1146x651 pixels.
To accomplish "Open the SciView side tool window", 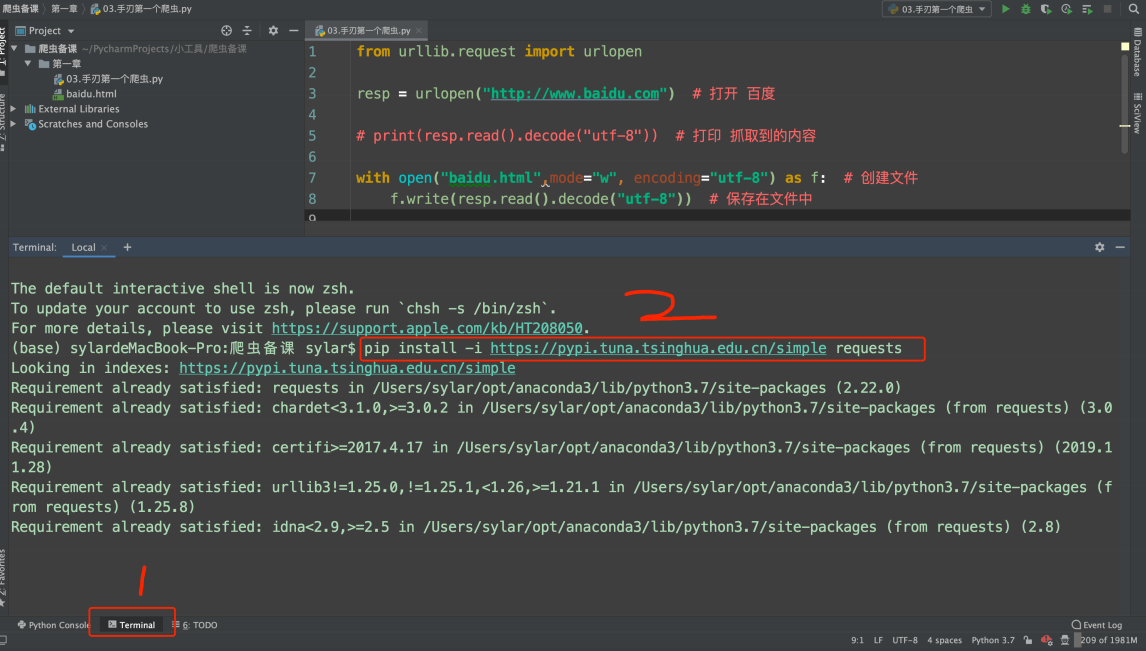I will pyautogui.click(x=1138, y=113).
